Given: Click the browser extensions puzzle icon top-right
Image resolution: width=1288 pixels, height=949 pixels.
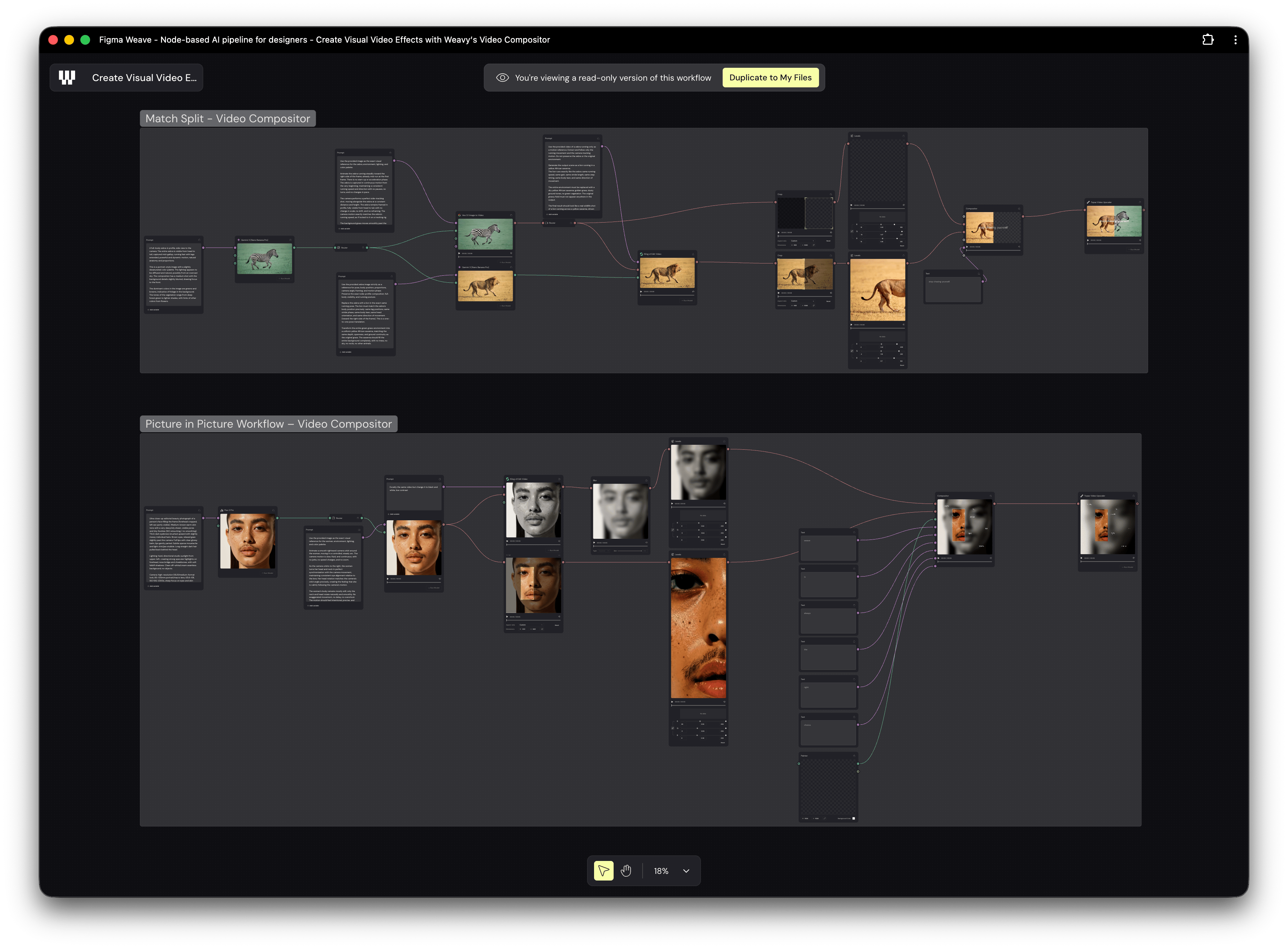Looking at the screenshot, I should 1208,39.
